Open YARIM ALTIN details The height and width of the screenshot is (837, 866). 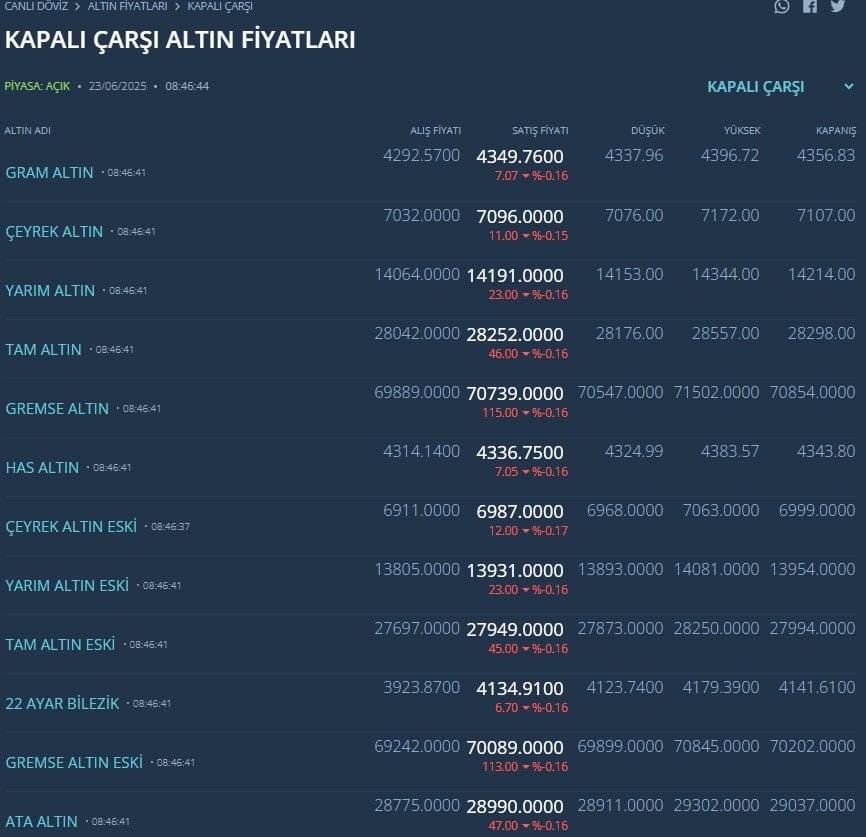click(x=50, y=291)
